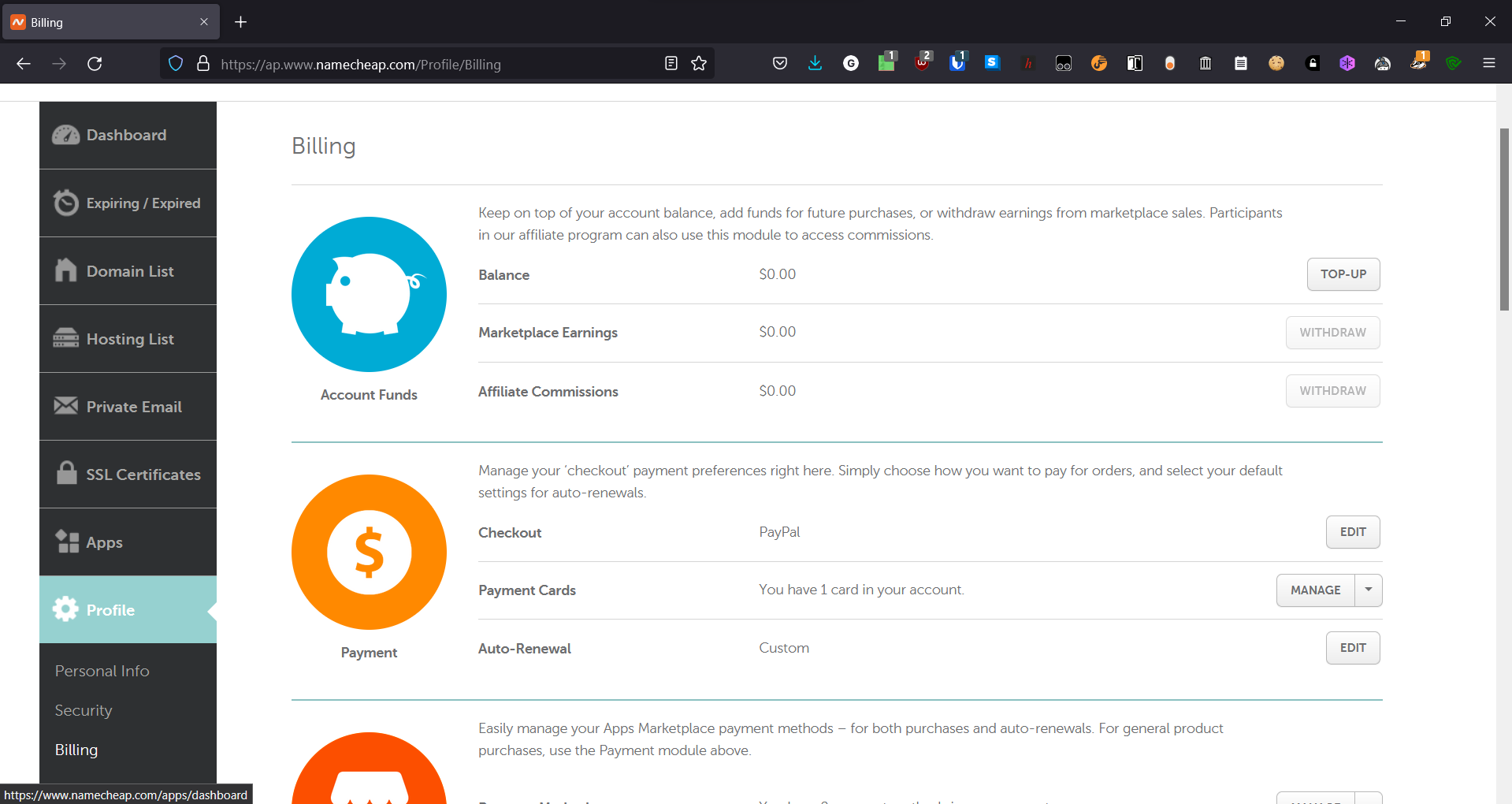Click the clipboard notes extension icon
The height and width of the screenshot is (804, 1512).
point(1241,64)
